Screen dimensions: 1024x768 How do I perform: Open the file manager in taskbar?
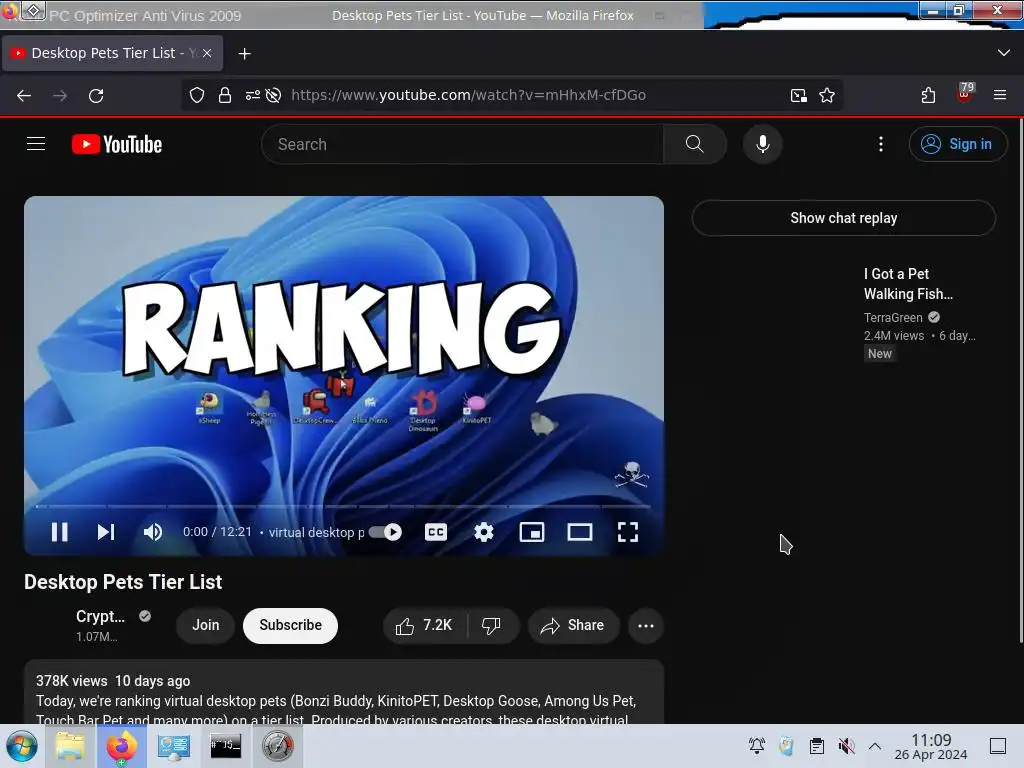(x=71, y=746)
